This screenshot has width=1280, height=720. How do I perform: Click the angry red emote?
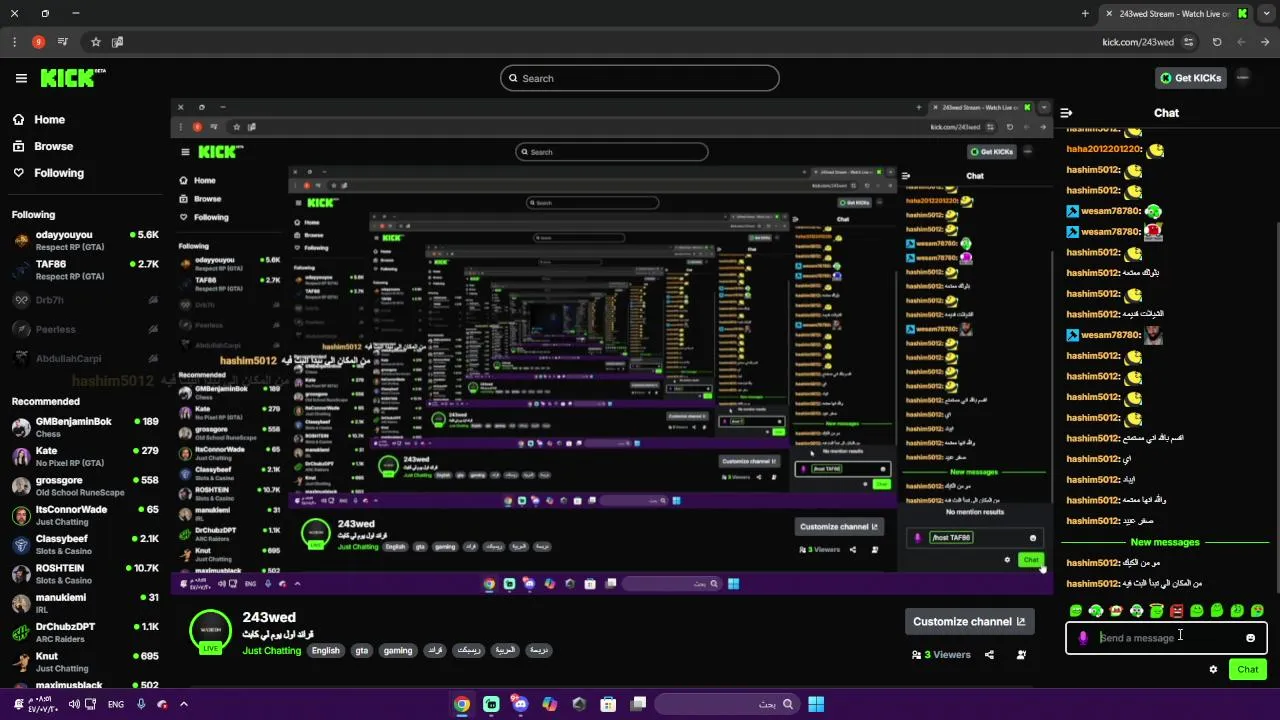[x=1177, y=610]
